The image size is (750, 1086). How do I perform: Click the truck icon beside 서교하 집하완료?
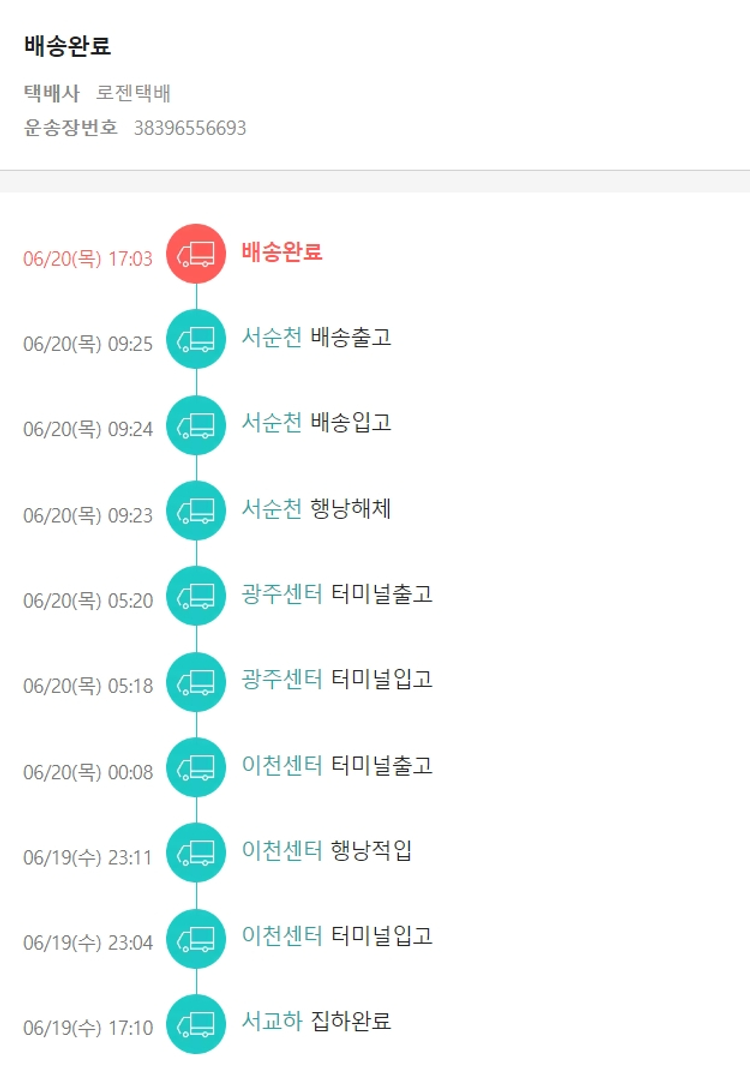click(x=196, y=1024)
